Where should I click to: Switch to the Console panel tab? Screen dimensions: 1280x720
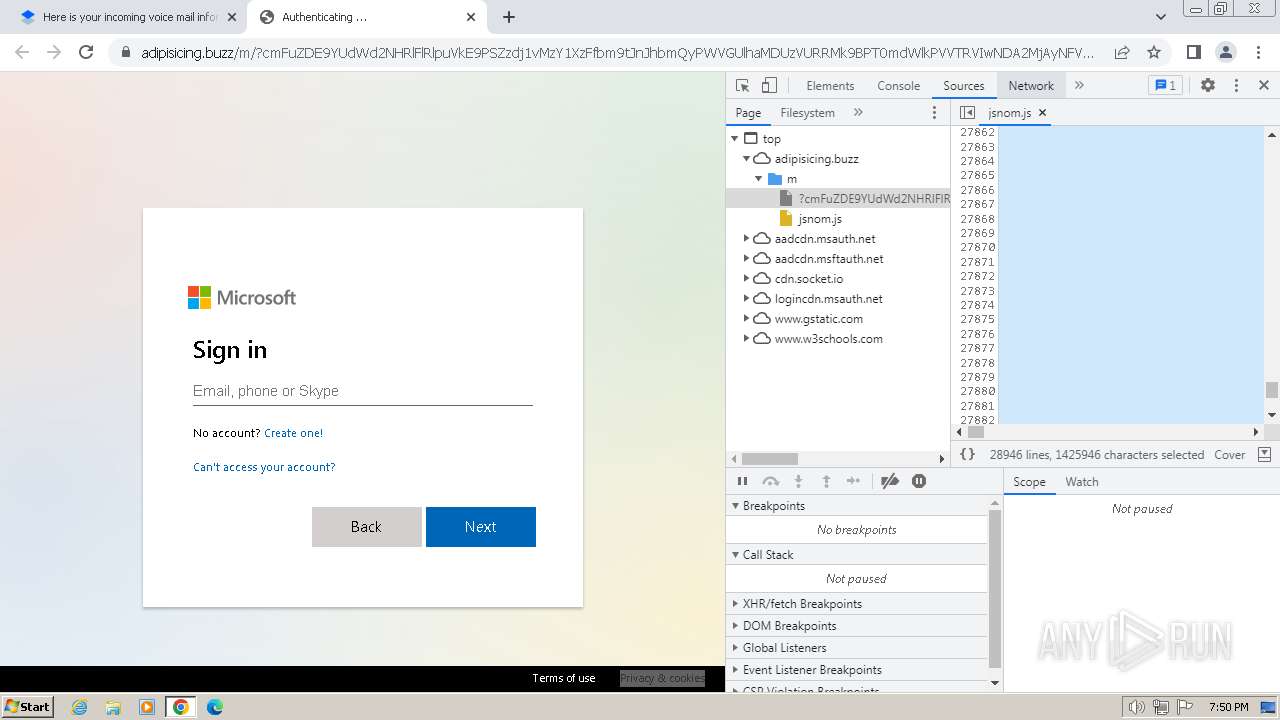(898, 85)
